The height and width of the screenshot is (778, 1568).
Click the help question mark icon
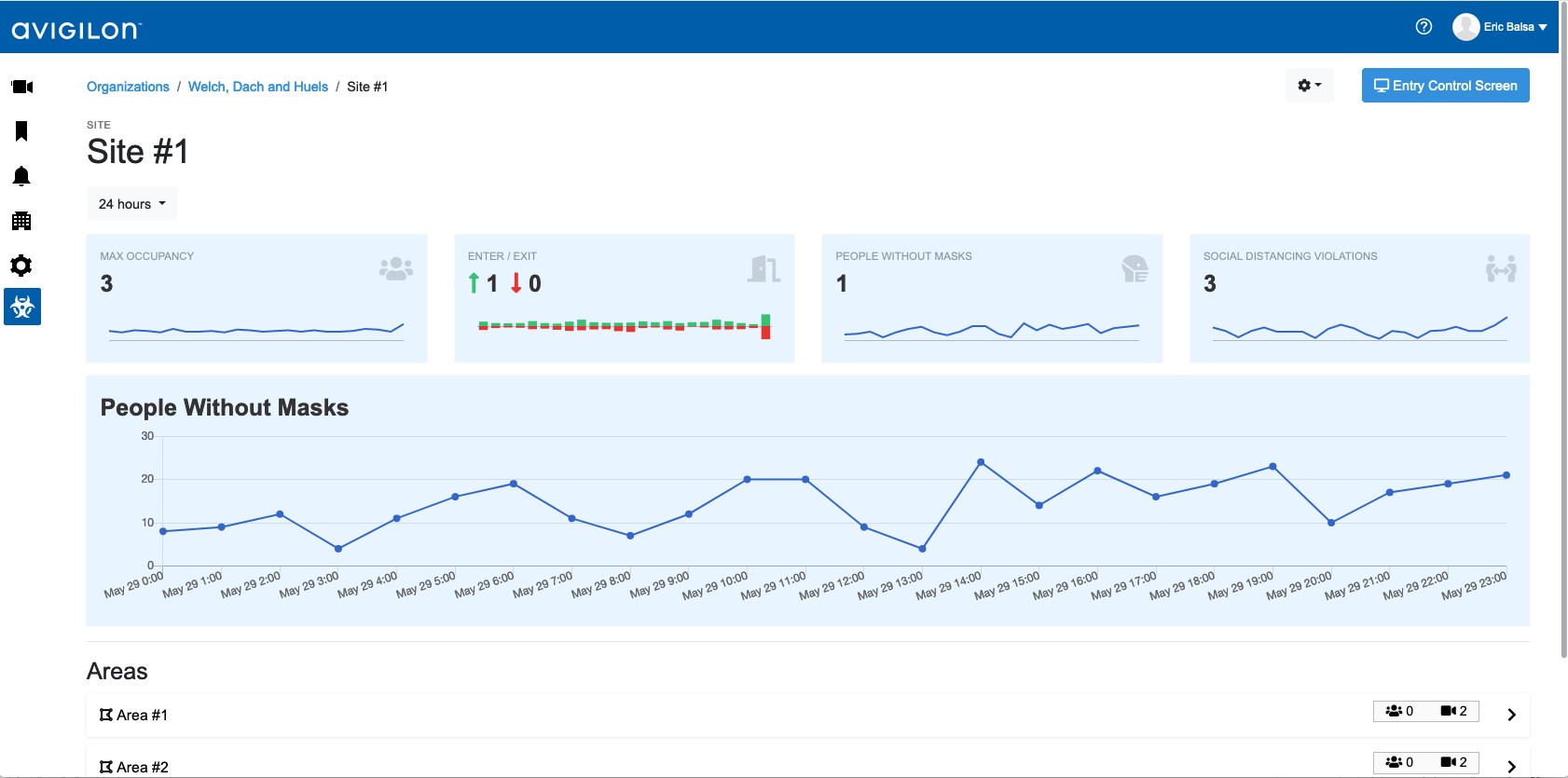pos(1424,27)
